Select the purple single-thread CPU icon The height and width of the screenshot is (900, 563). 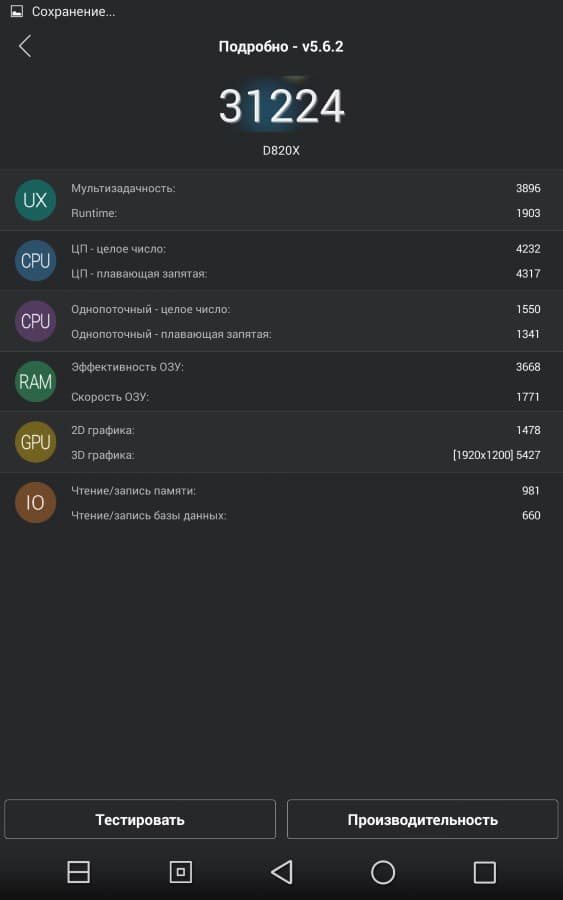tap(35, 321)
